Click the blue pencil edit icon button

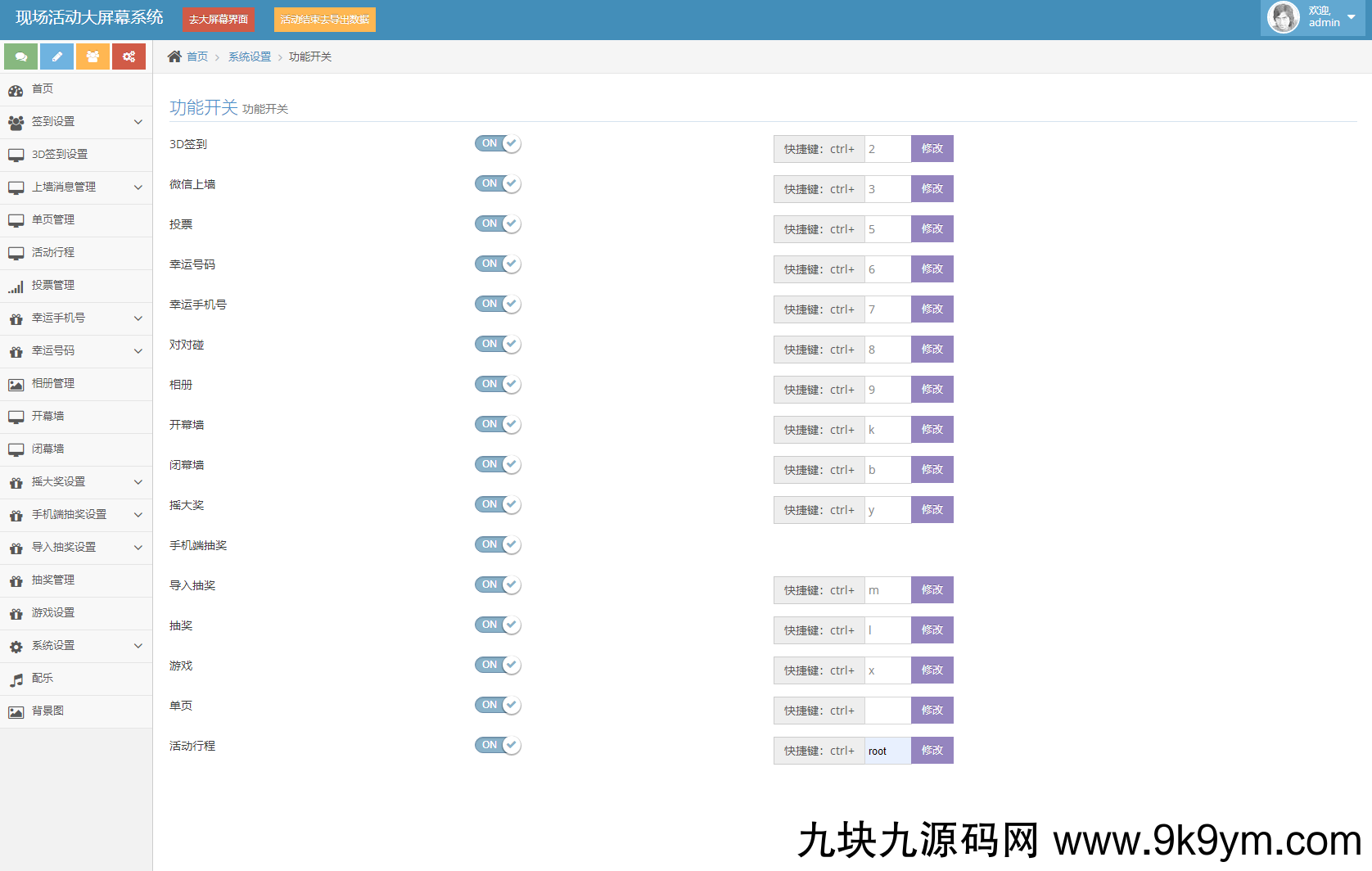[x=56, y=56]
